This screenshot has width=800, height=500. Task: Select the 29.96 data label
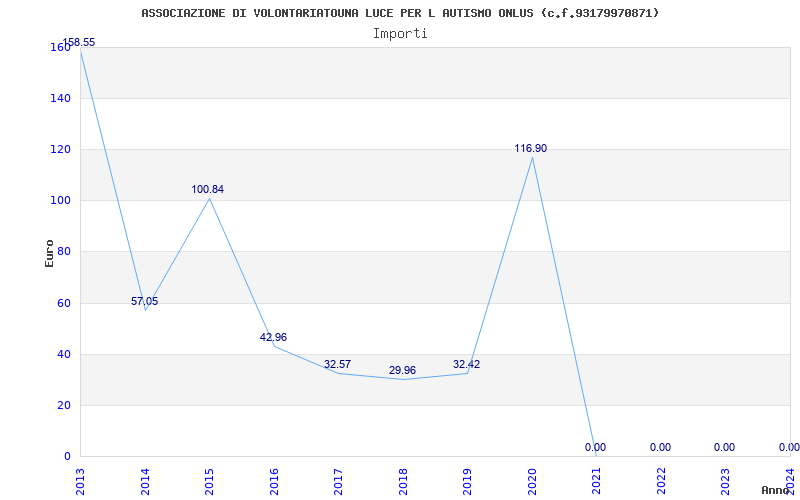tap(403, 370)
